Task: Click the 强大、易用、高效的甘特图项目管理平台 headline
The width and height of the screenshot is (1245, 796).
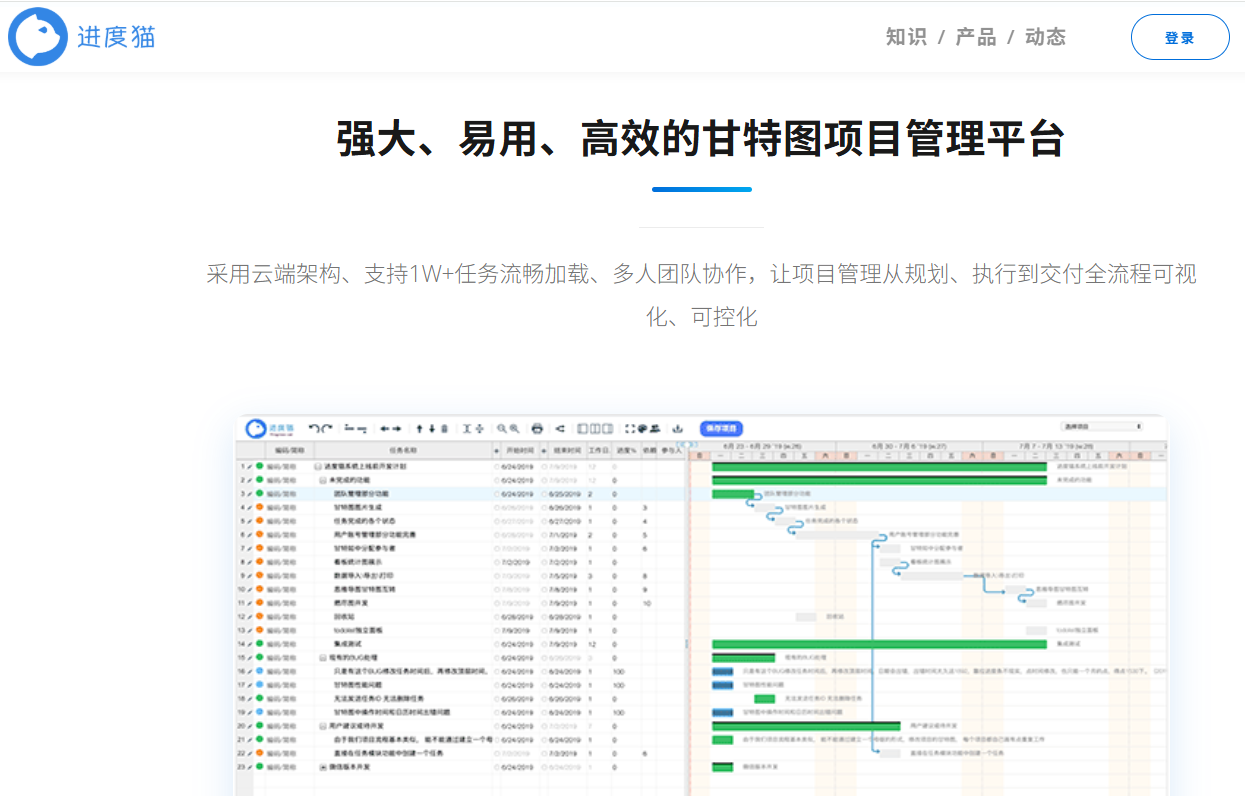Action: [x=700, y=139]
